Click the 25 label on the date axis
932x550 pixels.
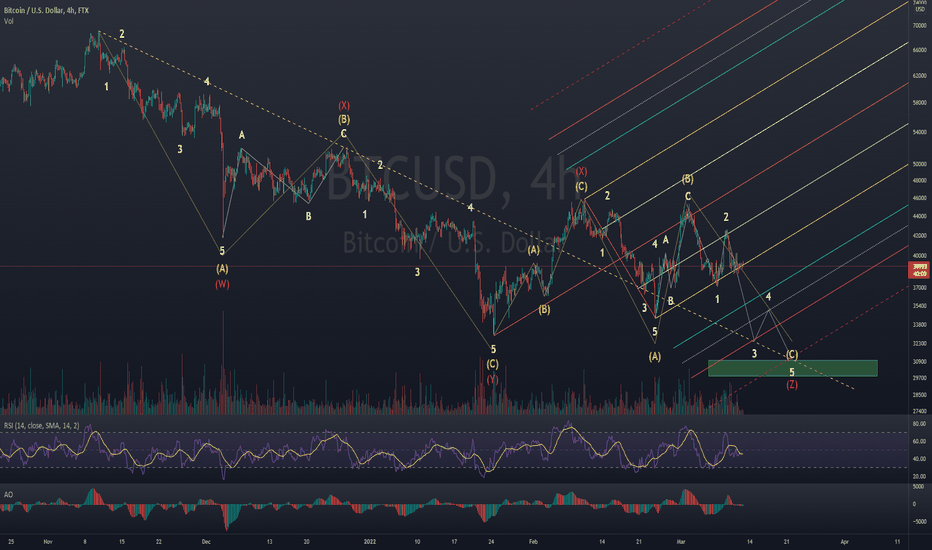pyautogui.click(x=11, y=542)
